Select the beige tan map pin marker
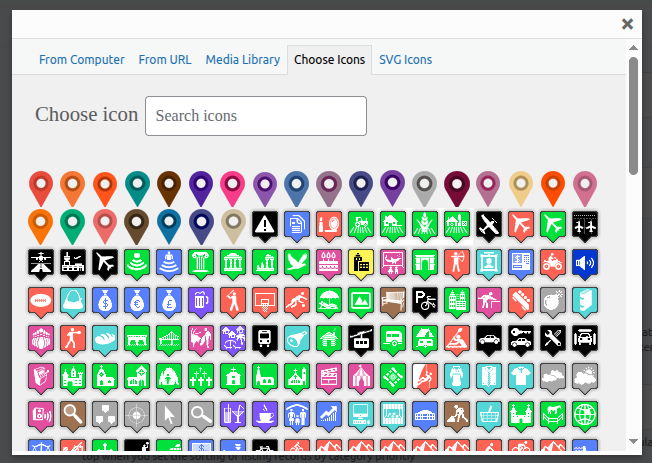 point(232,227)
